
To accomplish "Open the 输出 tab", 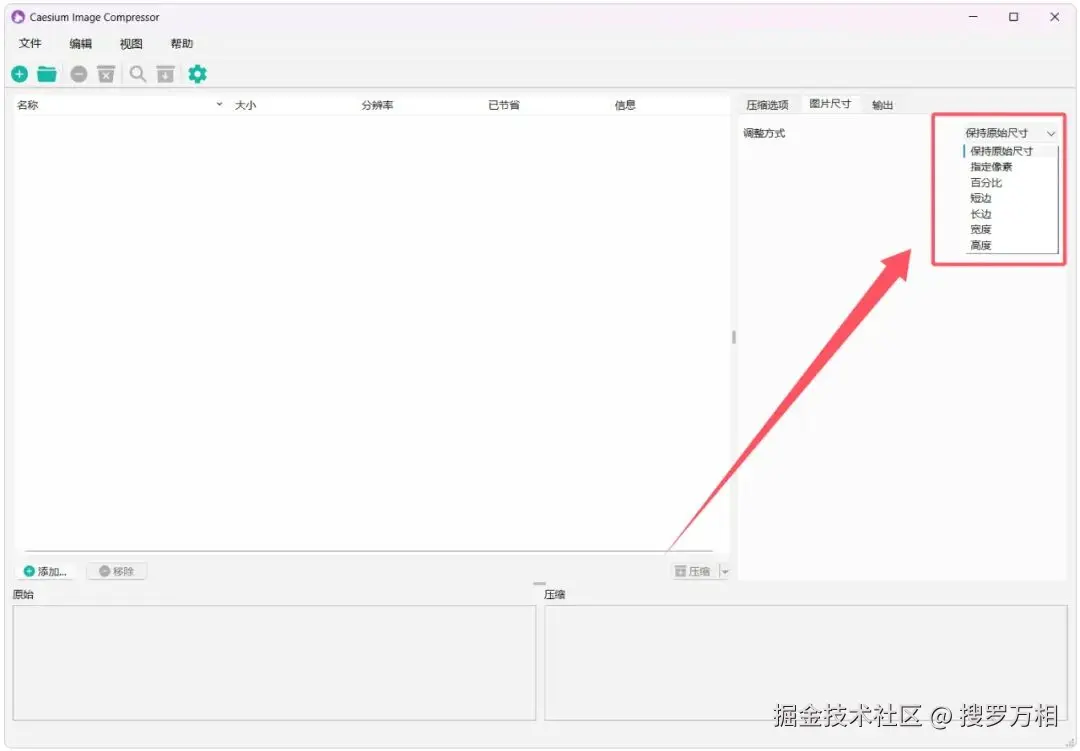I will point(881,103).
